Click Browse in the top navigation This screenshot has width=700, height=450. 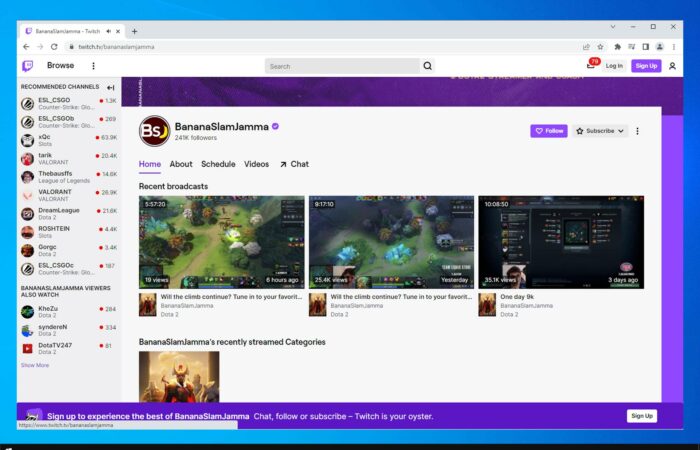[x=60, y=66]
